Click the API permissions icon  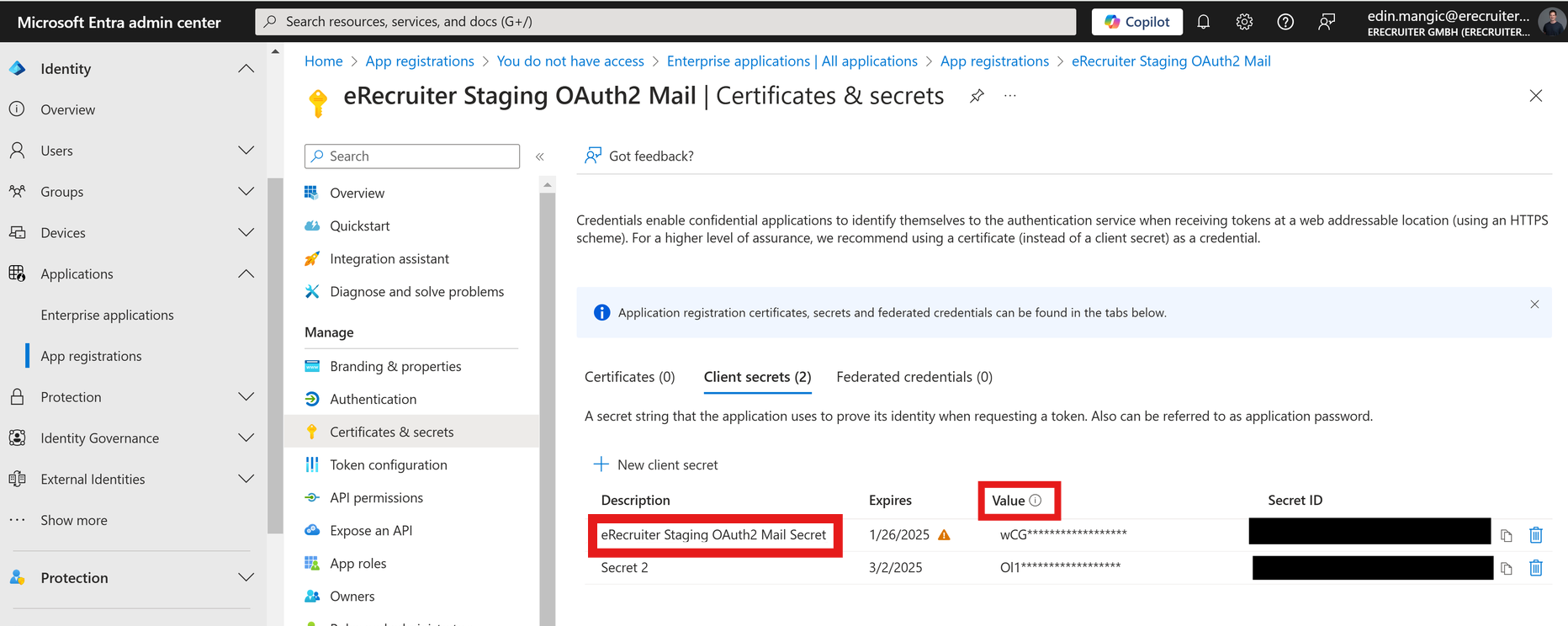coord(312,497)
